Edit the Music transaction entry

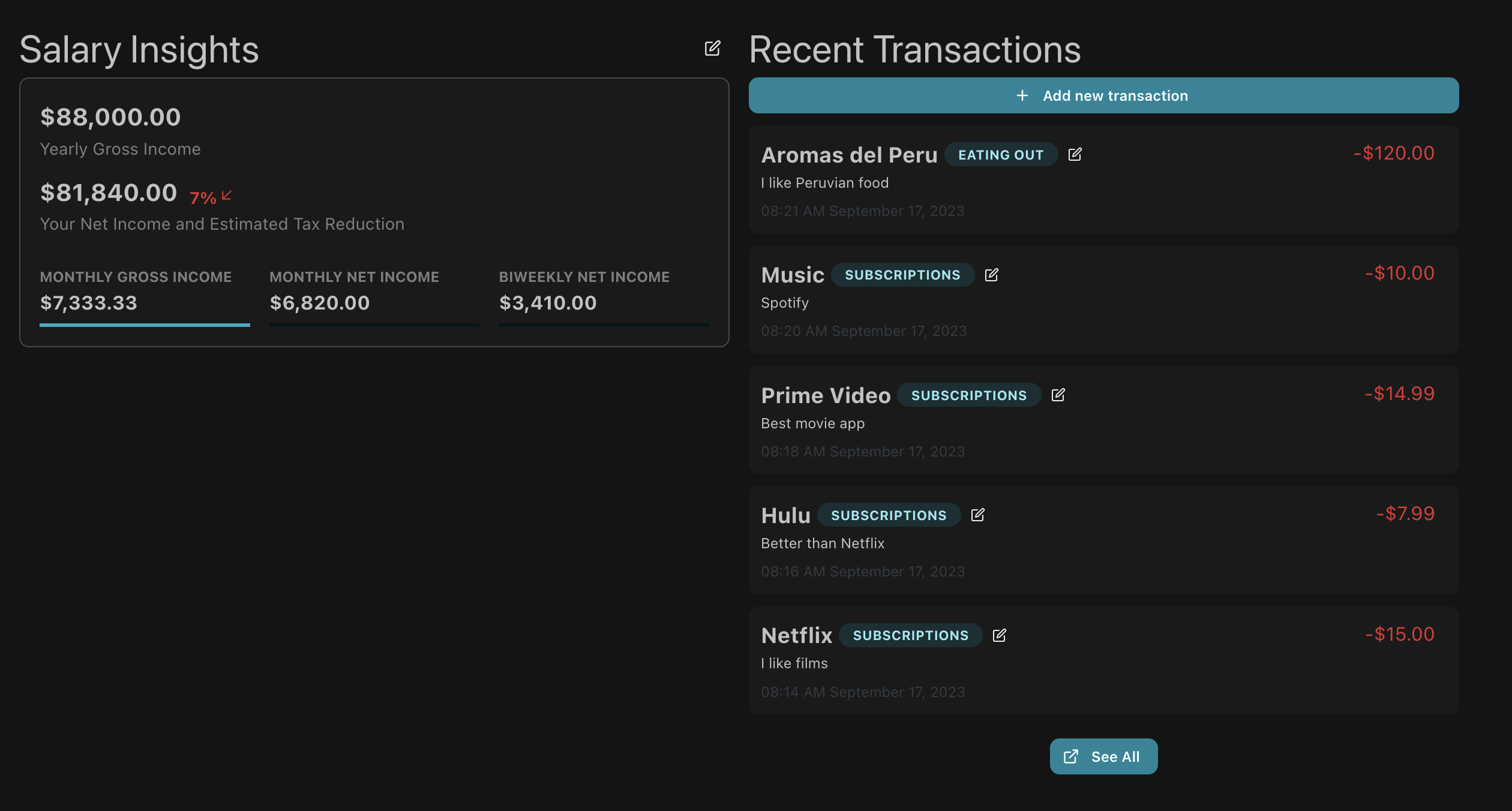click(991, 275)
